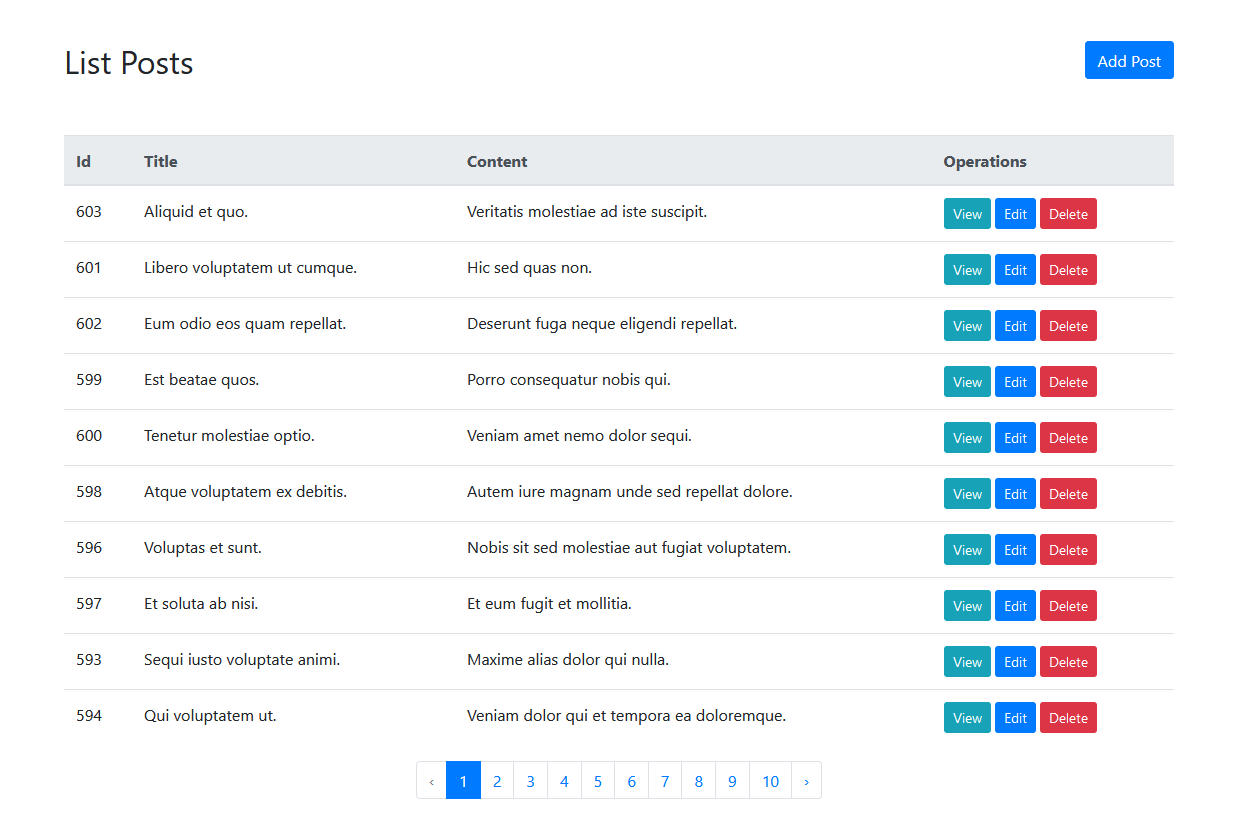Click the Add Post button
Viewport: 1239px width, 825px height.
1128,61
